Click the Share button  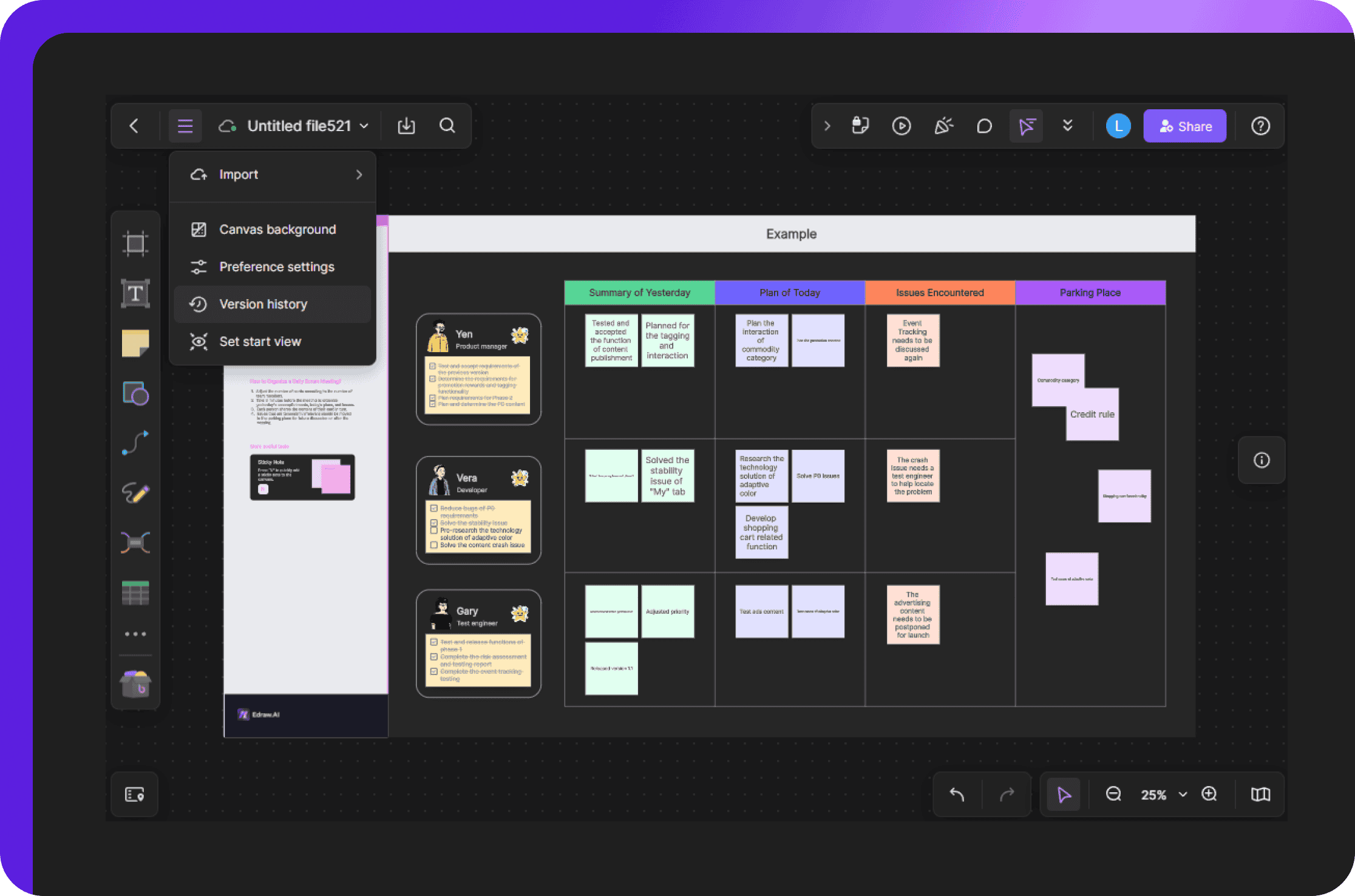1185,126
